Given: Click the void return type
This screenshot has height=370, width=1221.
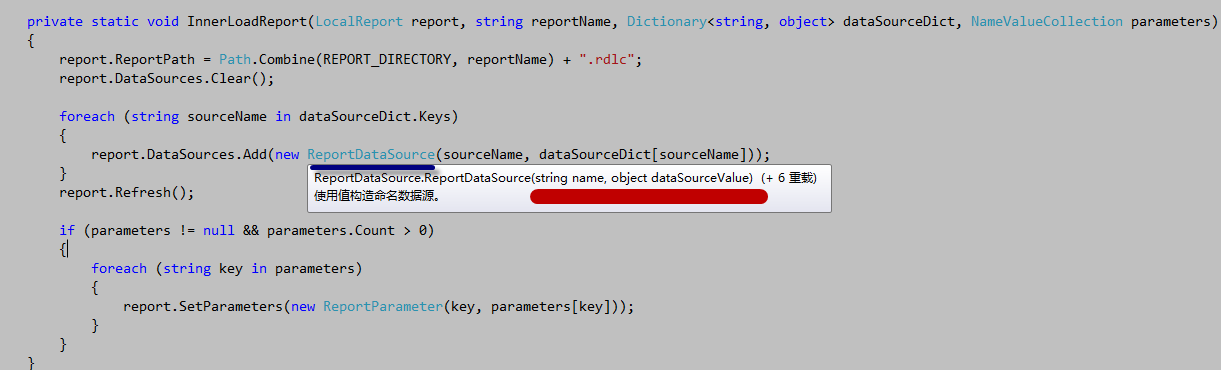Looking at the screenshot, I should 163,21.
